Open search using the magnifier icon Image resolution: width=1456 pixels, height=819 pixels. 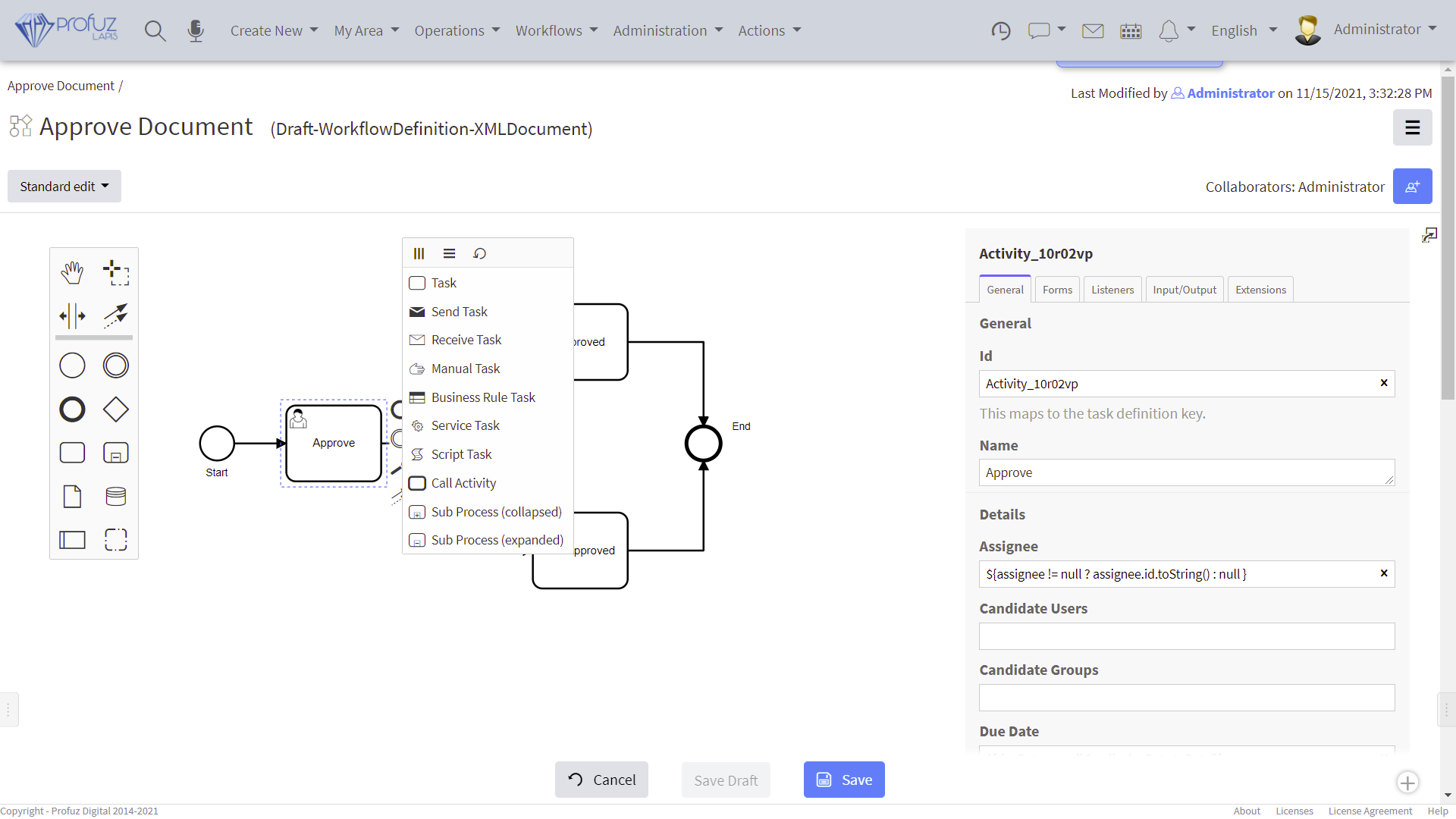pyautogui.click(x=155, y=31)
